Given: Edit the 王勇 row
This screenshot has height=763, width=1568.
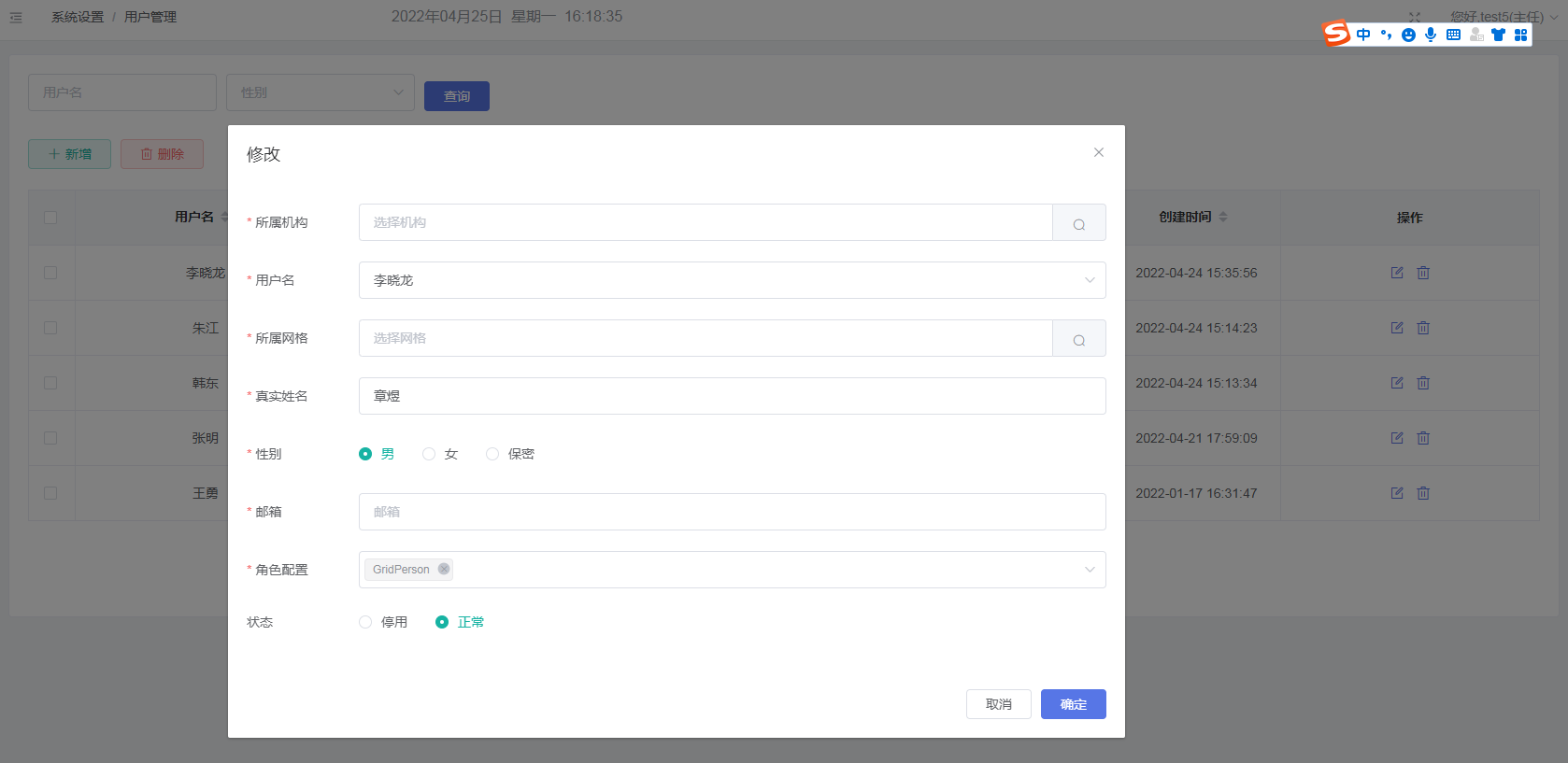Looking at the screenshot, I should 1397,493.
